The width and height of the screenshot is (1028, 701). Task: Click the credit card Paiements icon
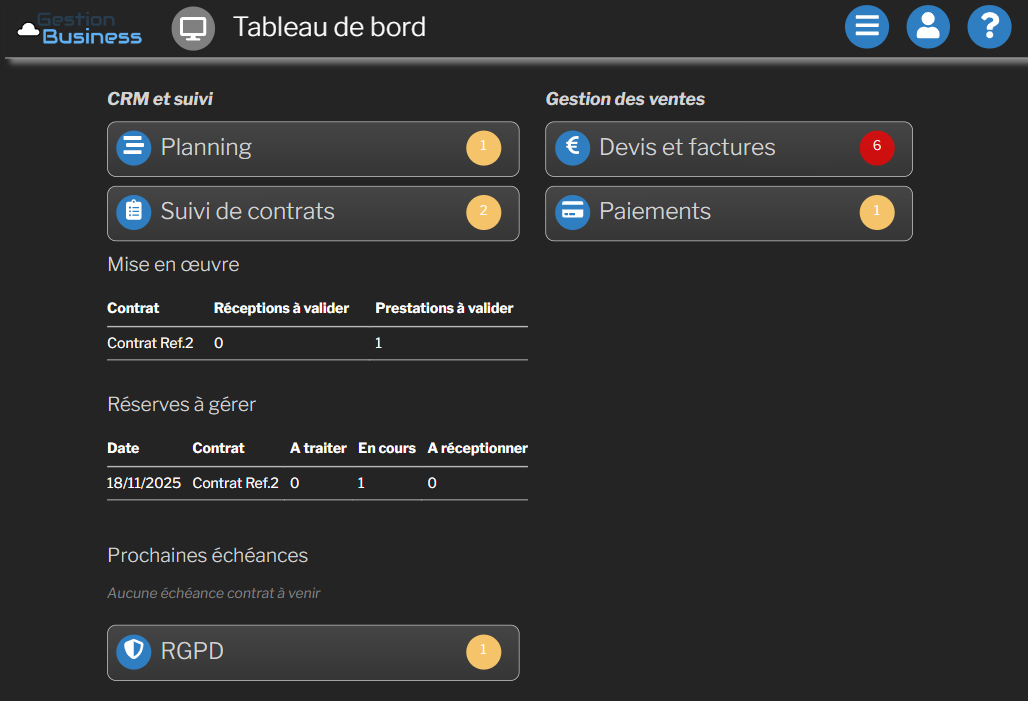coord(572,212)
